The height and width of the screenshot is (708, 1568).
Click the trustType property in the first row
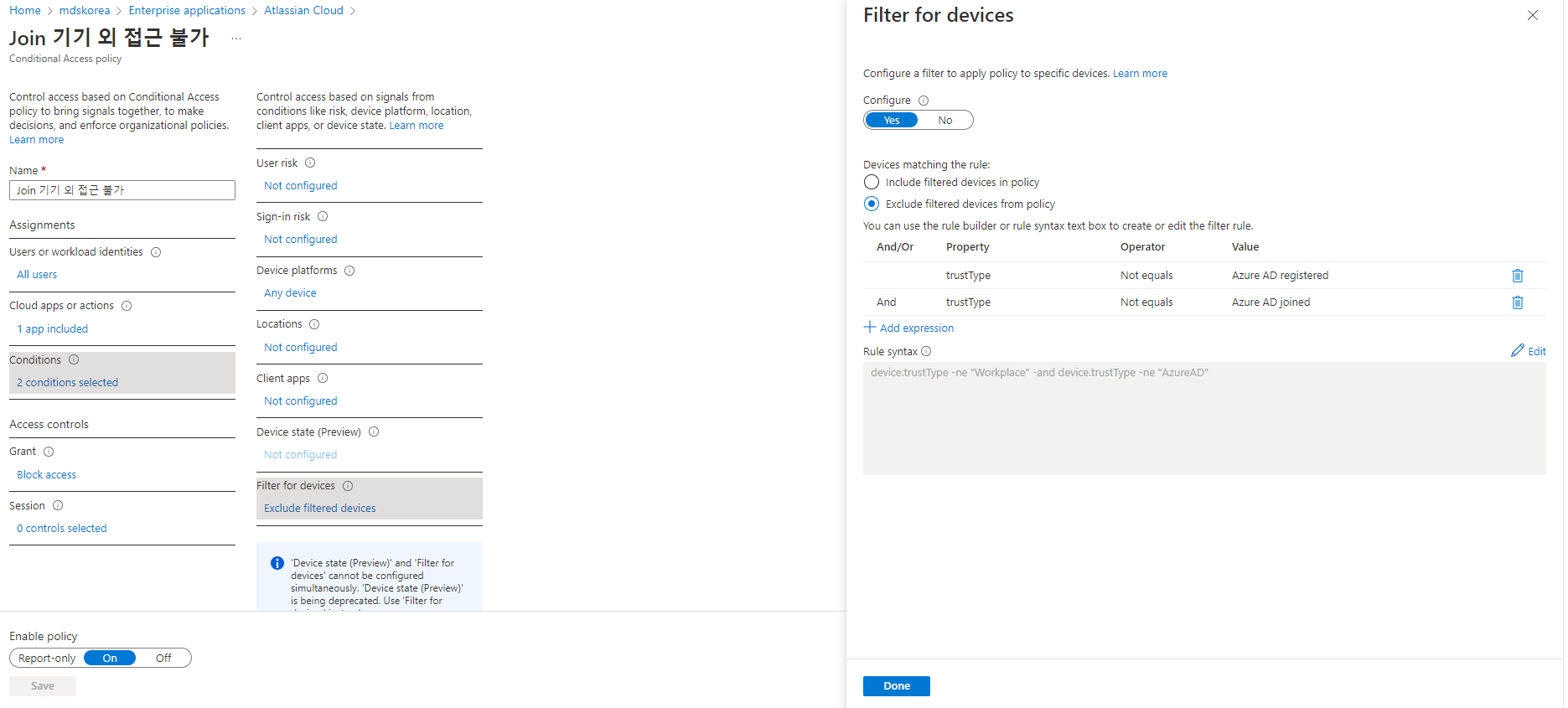pyautogui.click(x=968, y=276)
